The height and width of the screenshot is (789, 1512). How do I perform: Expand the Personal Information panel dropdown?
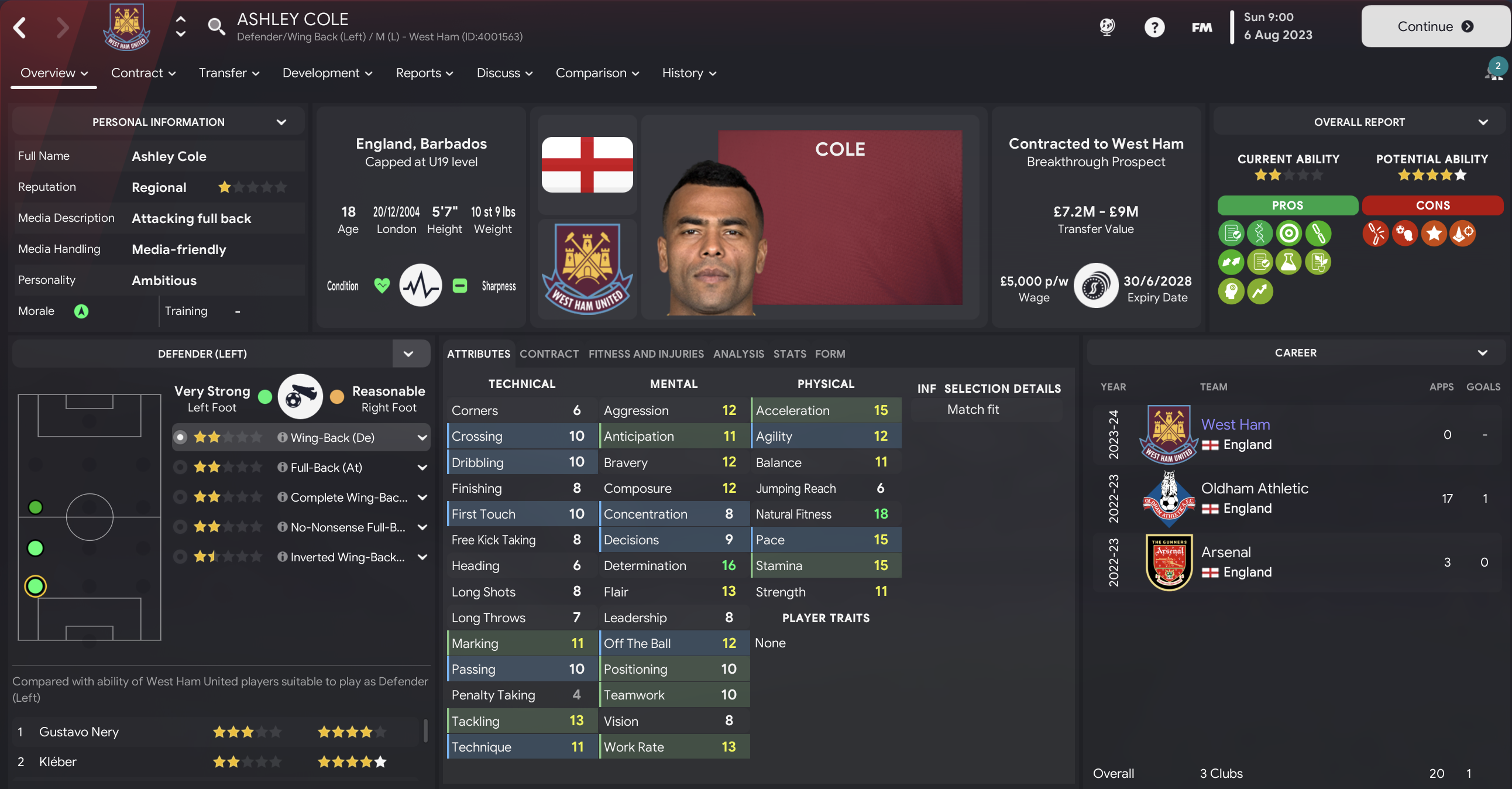click(x=281, y=122)
